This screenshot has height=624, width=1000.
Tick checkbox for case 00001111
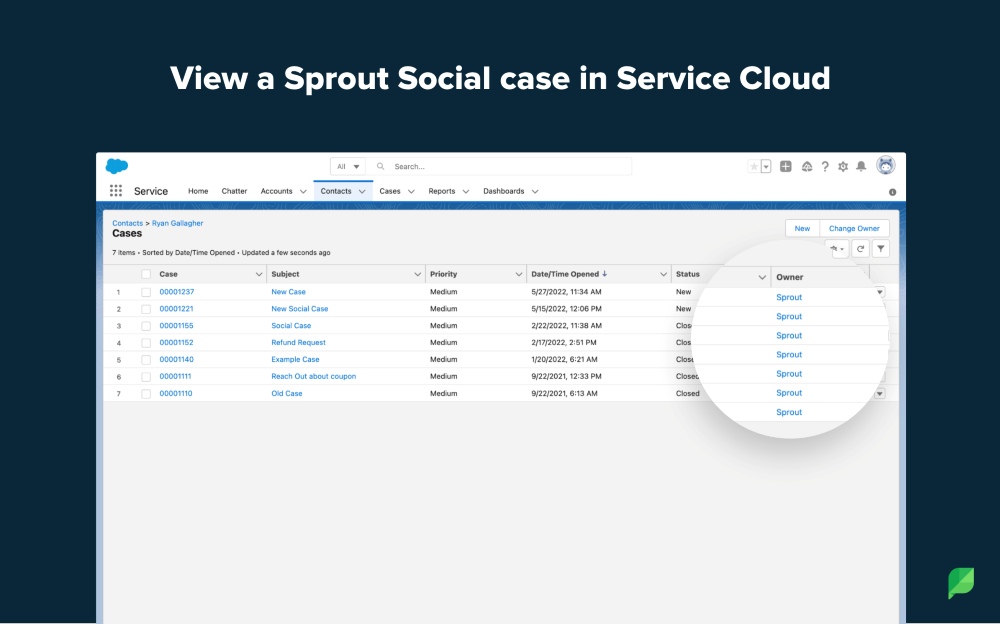tap(146, 376)
